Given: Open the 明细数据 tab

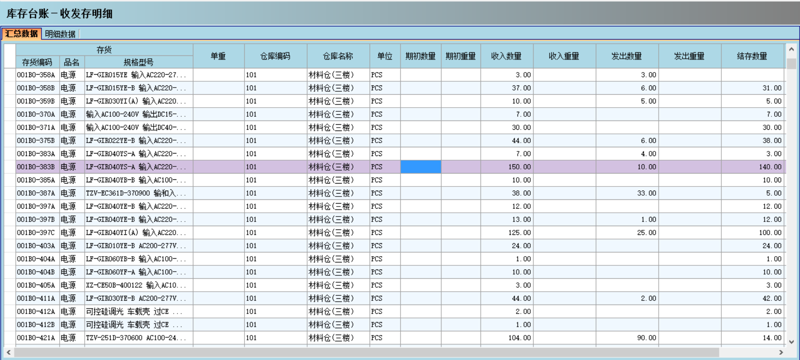Looking at the screenshot, I should tap(60, 34).
